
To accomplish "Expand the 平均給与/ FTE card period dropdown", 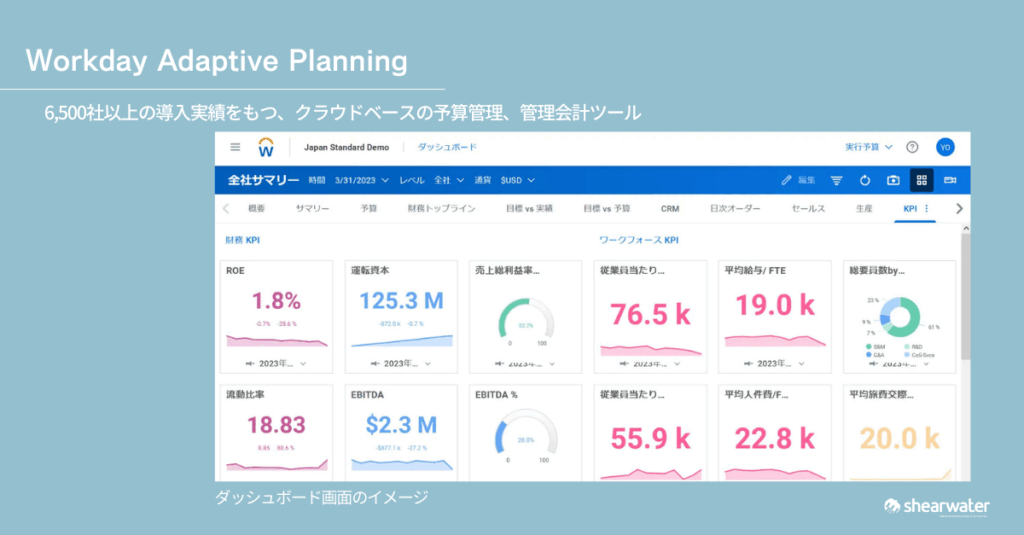I will pyautogui.click(x=774, y=363).
